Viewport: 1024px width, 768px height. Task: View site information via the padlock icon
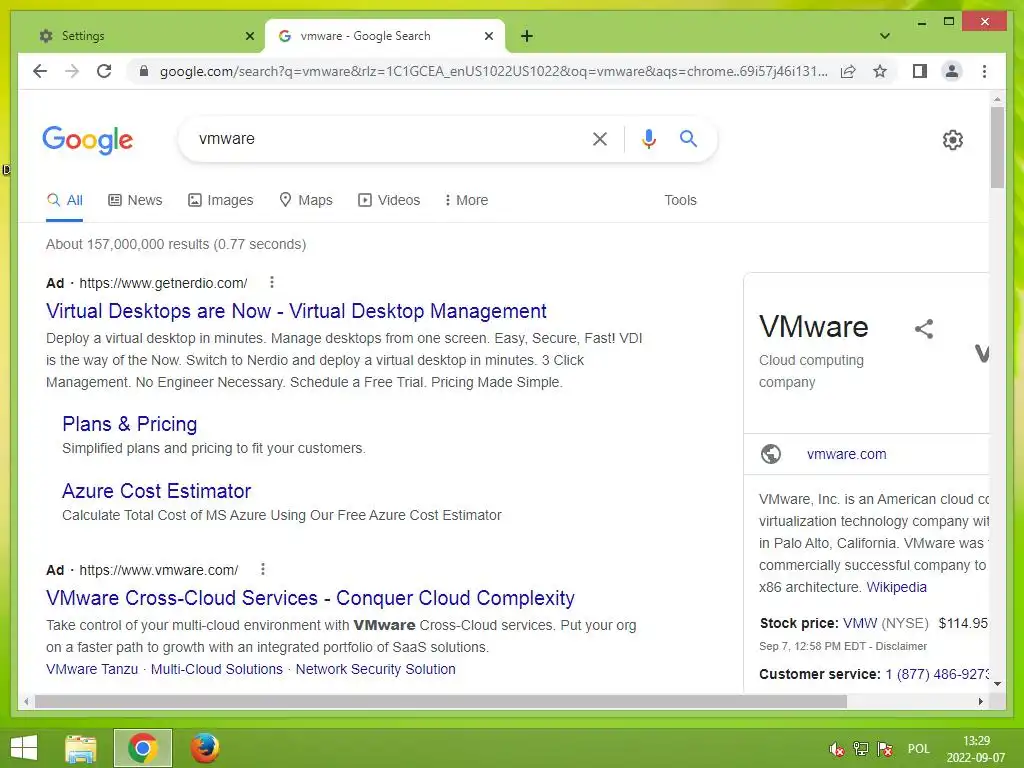click(144, 71)
